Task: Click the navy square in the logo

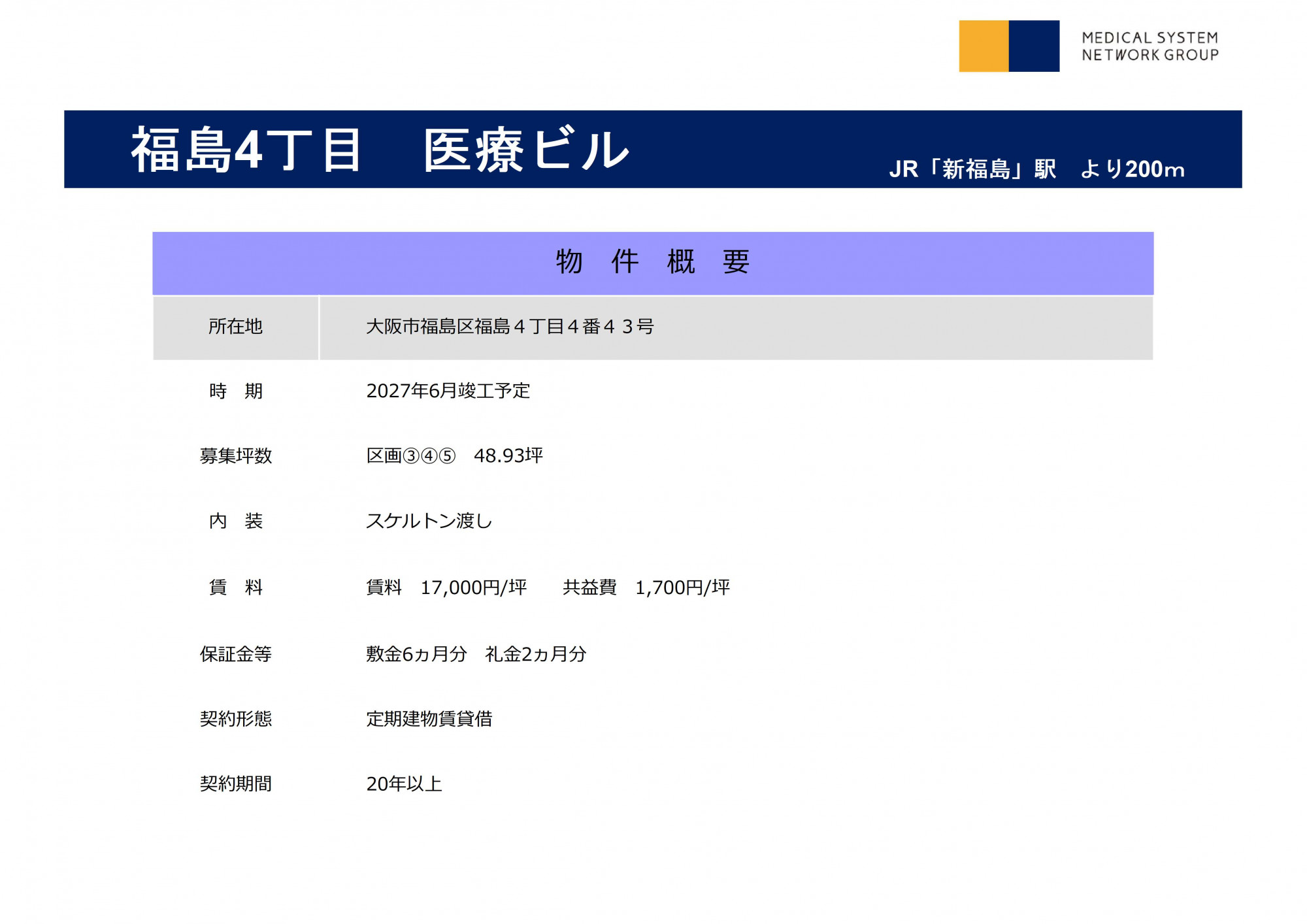Action: [1034, 46]
